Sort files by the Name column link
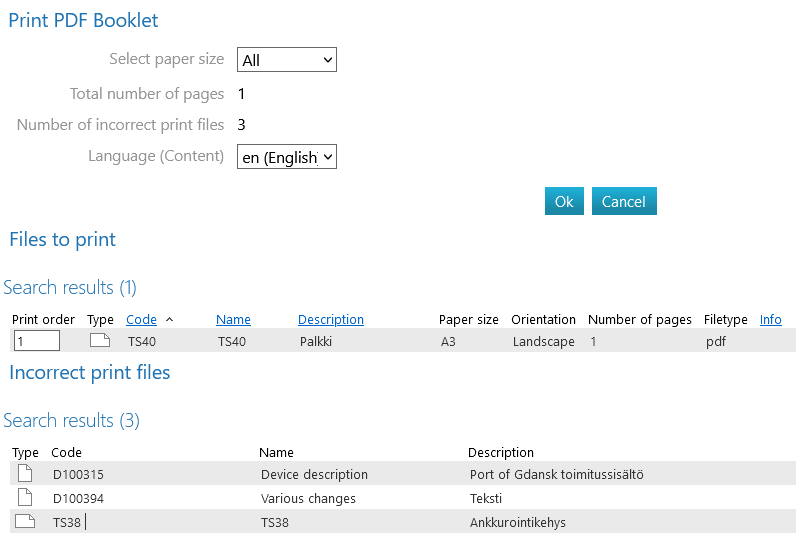Viewport: 796px width, 540px height. tap(233, 320)
